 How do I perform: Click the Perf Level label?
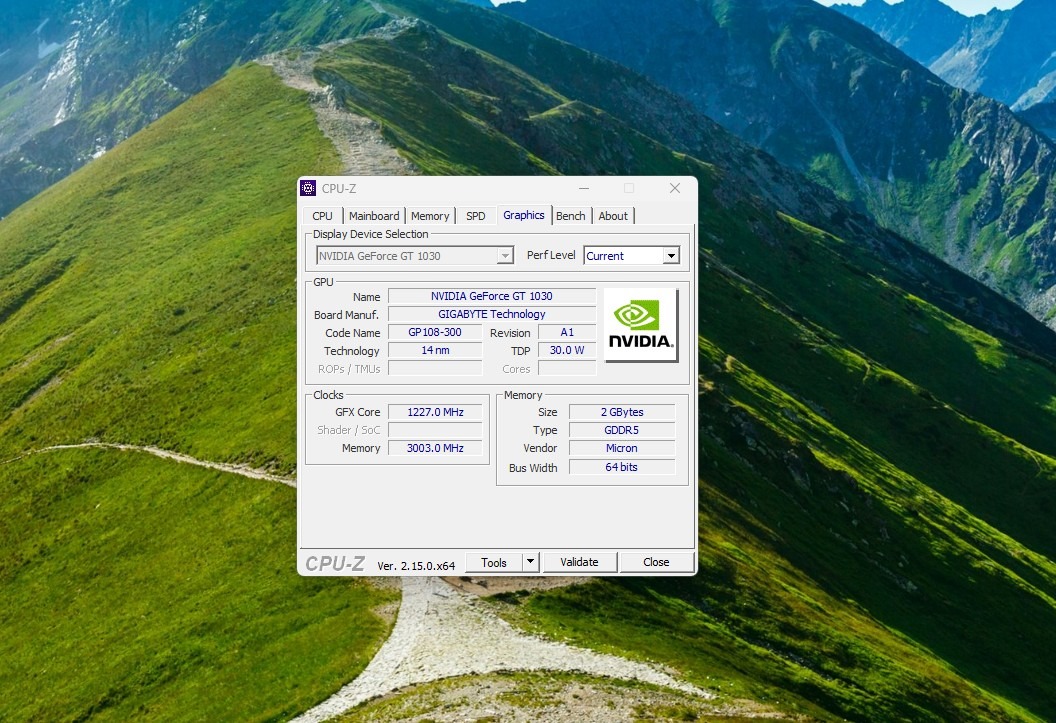point(551,255)
